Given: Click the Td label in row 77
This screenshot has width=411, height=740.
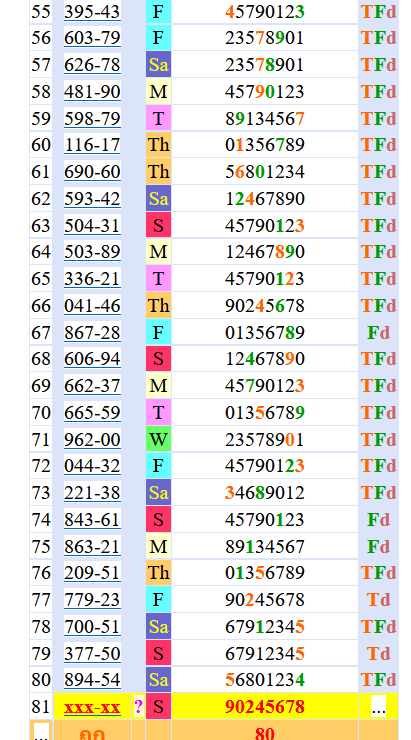Looking at the screenshot, I should click(x=378, y=600).
